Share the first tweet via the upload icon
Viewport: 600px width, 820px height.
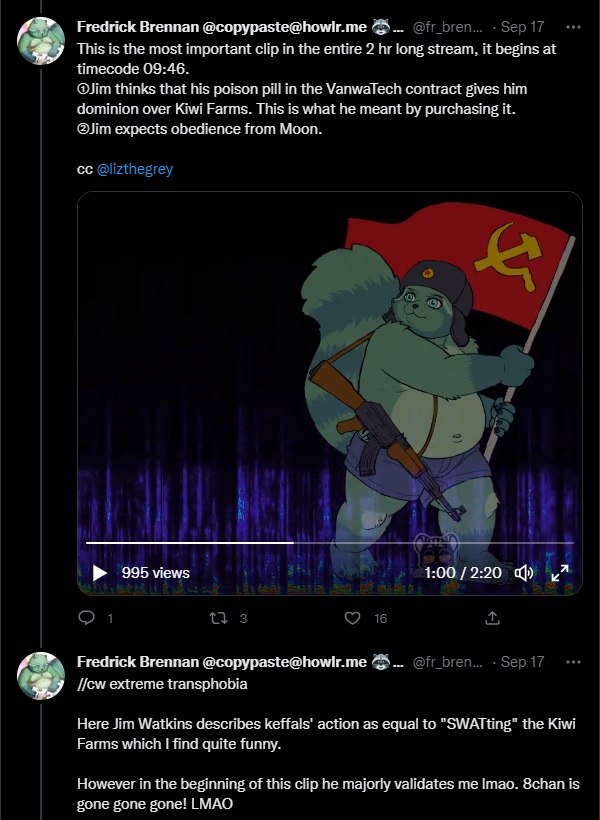(x=492, y=618)
